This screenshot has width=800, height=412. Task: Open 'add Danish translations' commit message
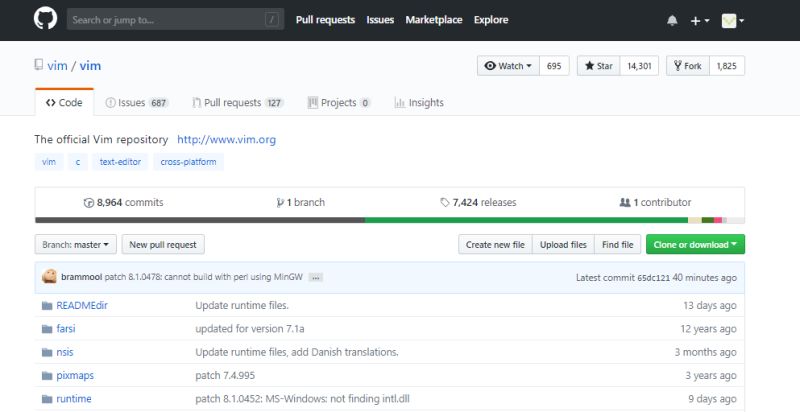pyautogui.click(x=297, y=352)
